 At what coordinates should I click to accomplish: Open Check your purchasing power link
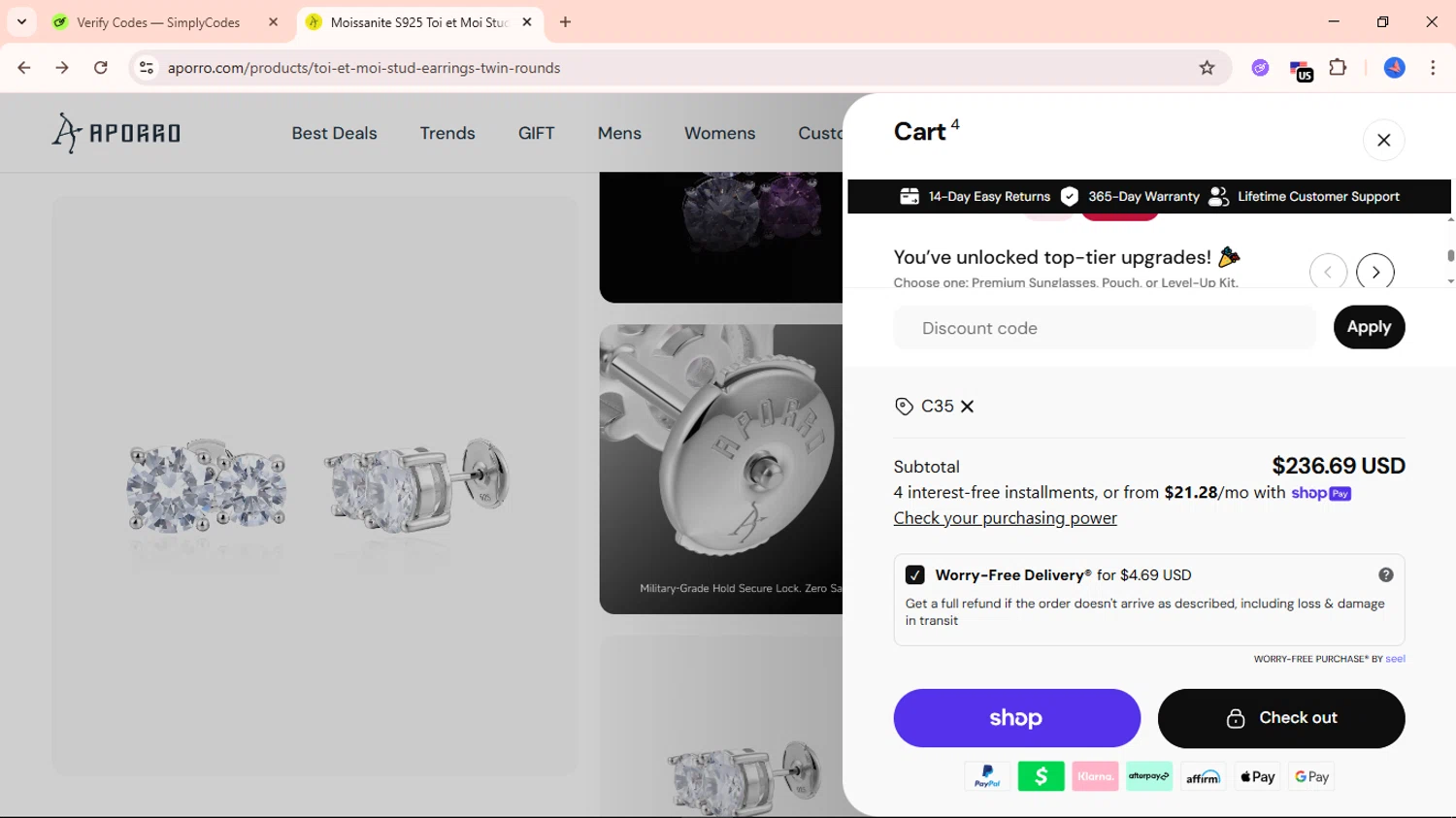1005,518
